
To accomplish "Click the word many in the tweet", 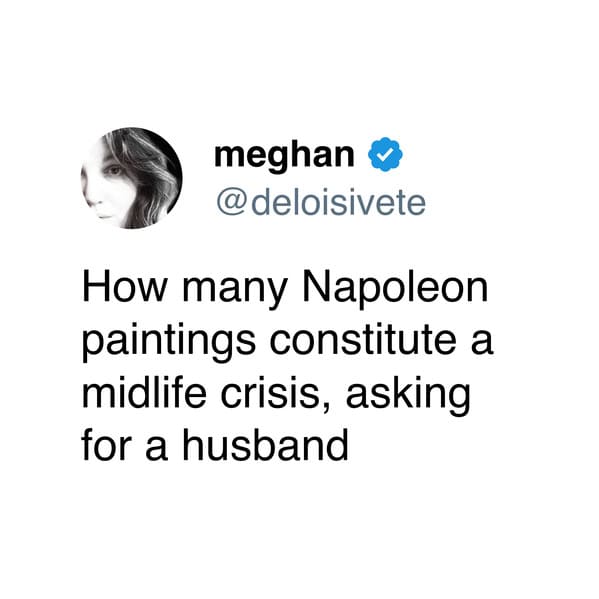I will point(235,290).
